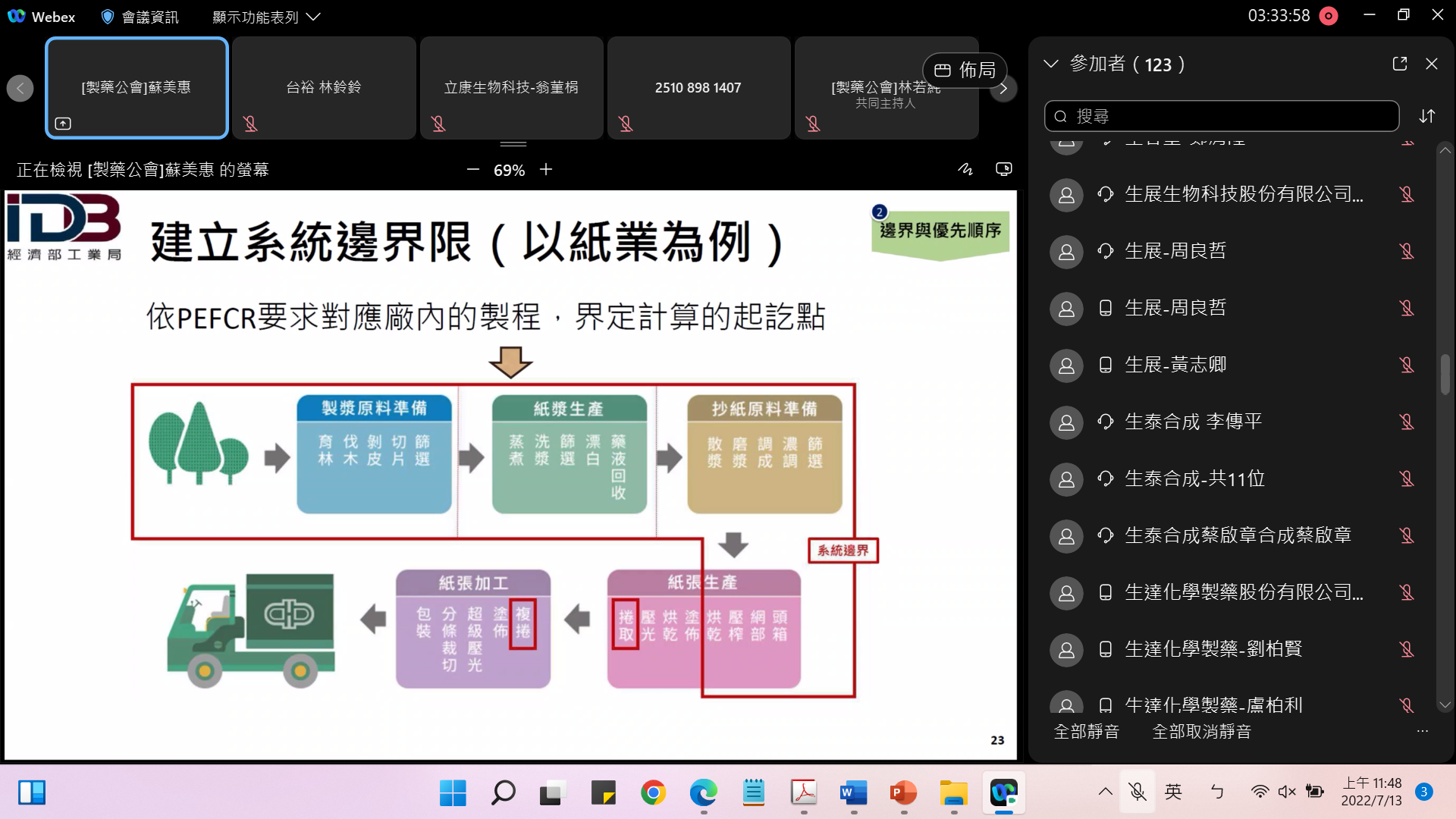Screen dimensions: 1456x819
Task: Select the 立康生物科技-翁董桐 video thumbnail
Action: [x=511, y=88]
